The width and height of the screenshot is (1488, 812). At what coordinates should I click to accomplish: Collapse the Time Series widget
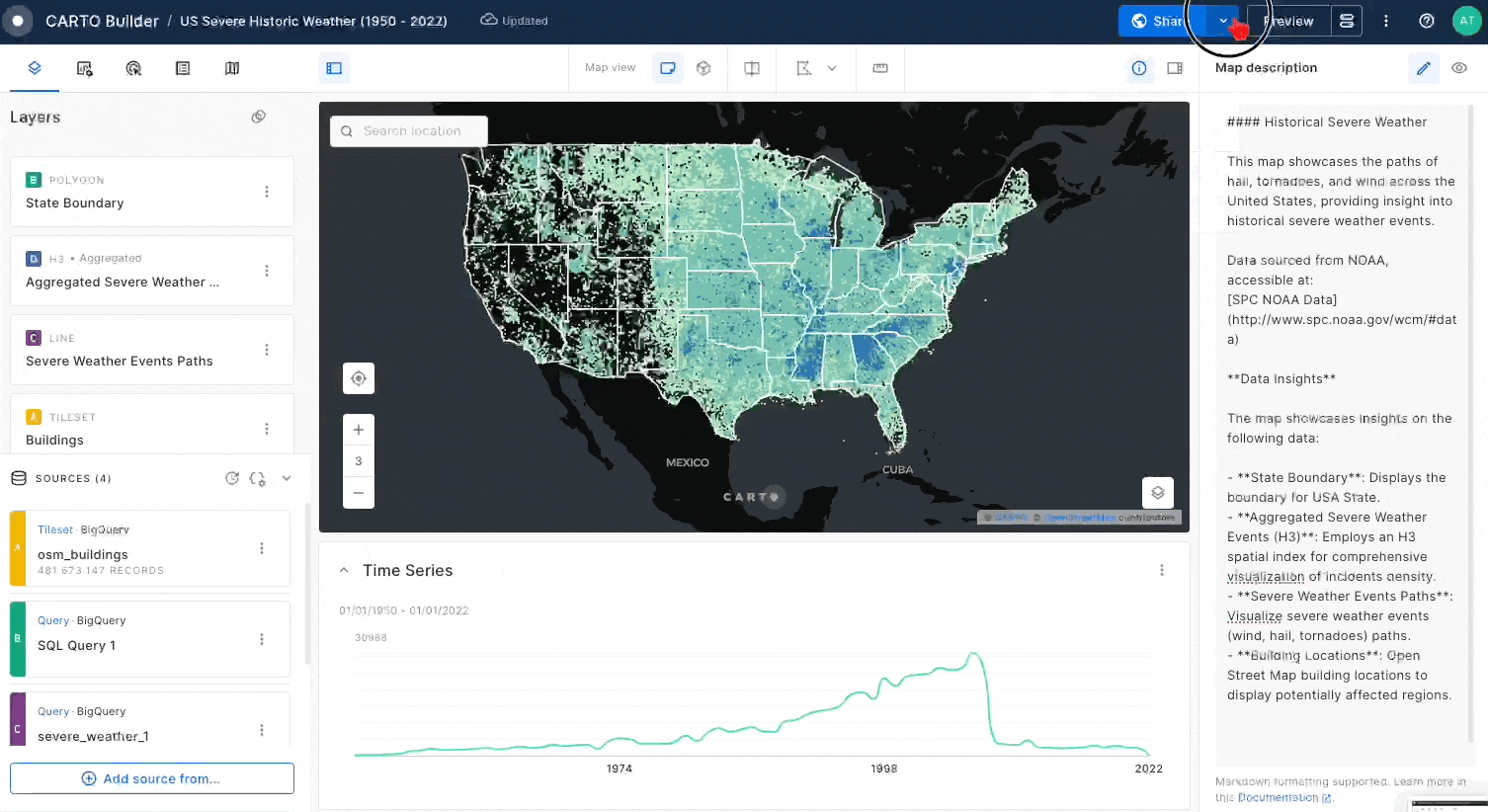pyautogui.click(x=344, y=570)
